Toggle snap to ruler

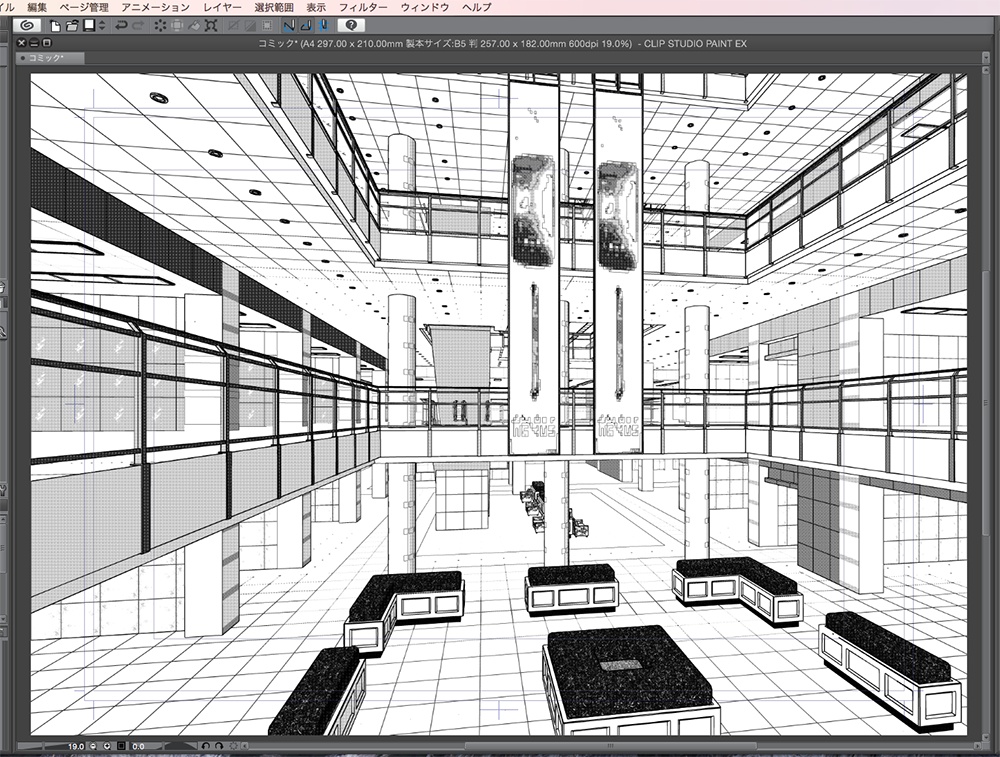tap(290, 26)
